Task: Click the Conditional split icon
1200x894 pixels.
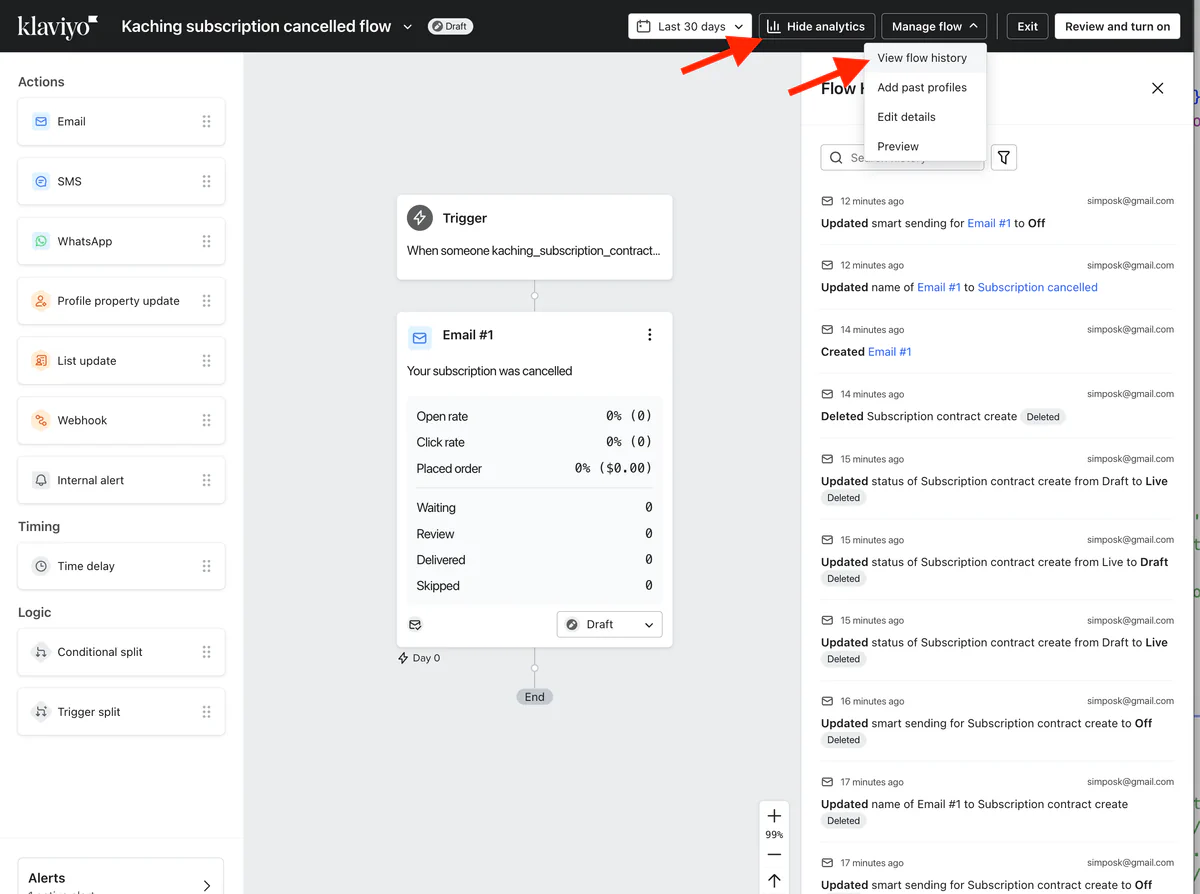Action: point(41,652)
